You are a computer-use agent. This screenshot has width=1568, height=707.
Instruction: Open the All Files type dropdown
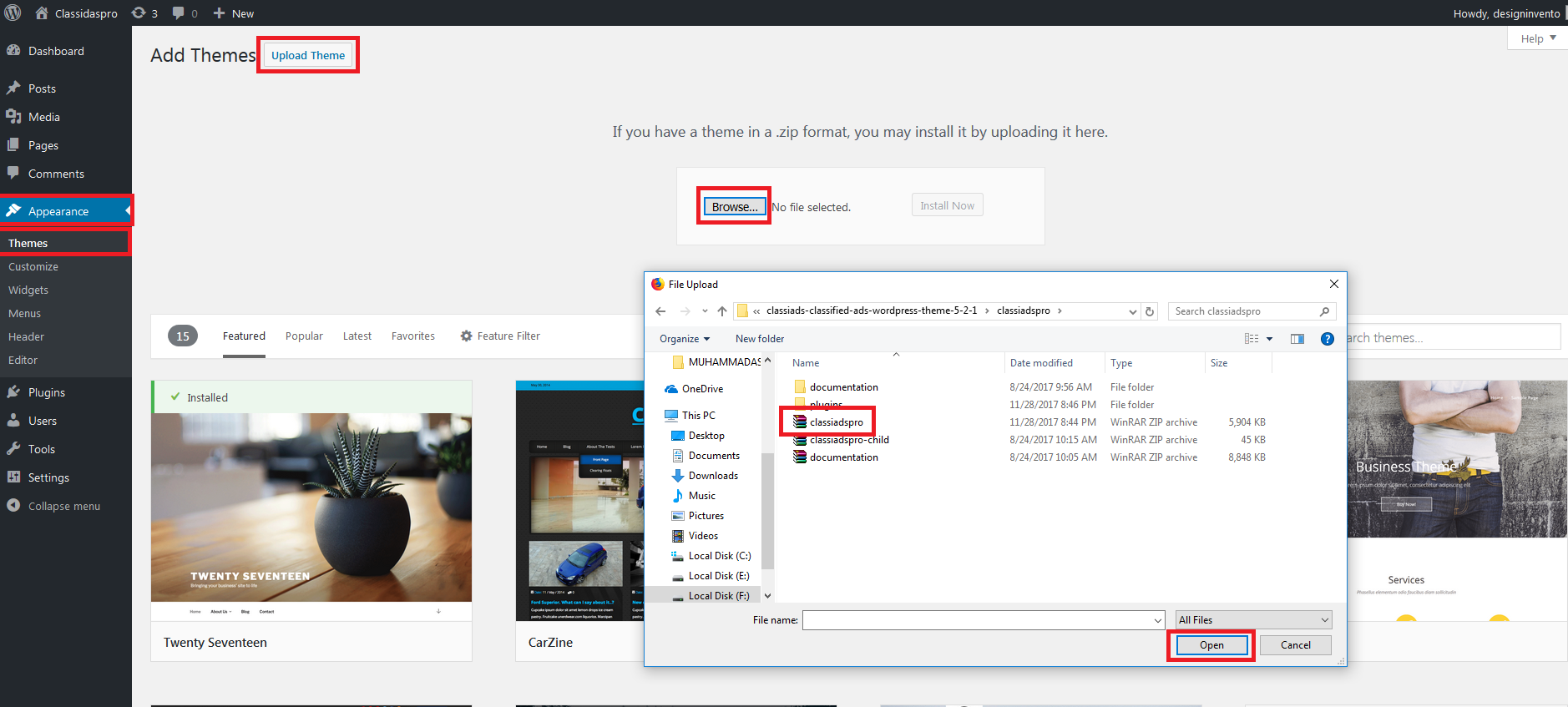(1253, 620)
